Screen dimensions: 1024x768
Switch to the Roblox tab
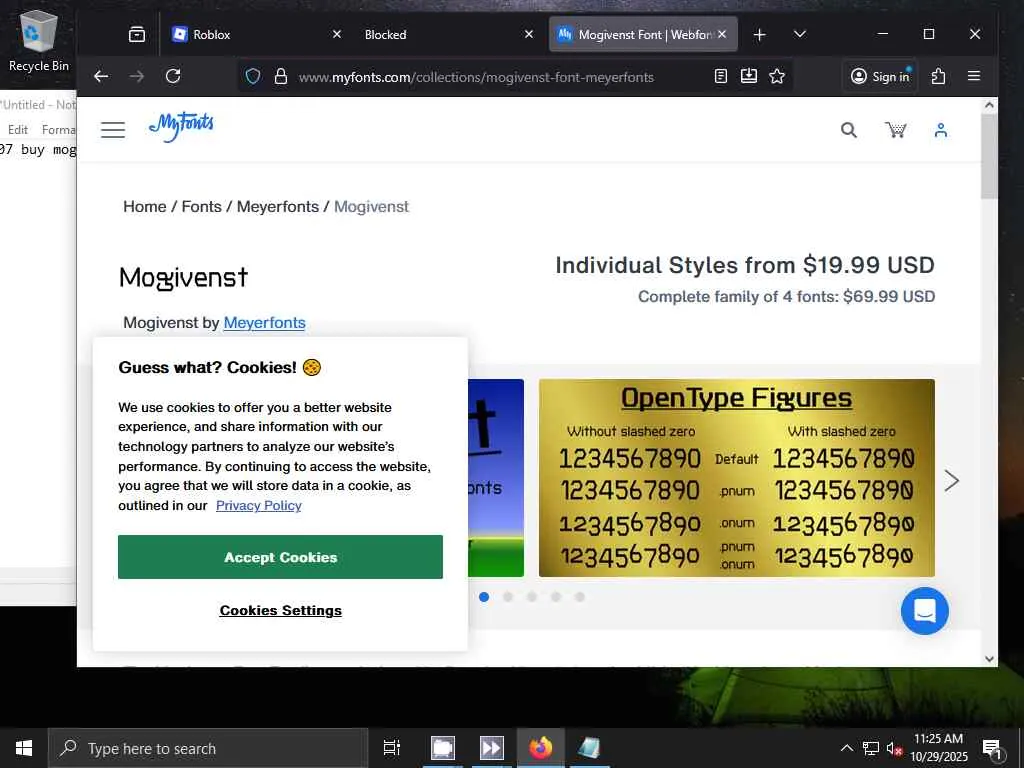(x=257, y=35)
